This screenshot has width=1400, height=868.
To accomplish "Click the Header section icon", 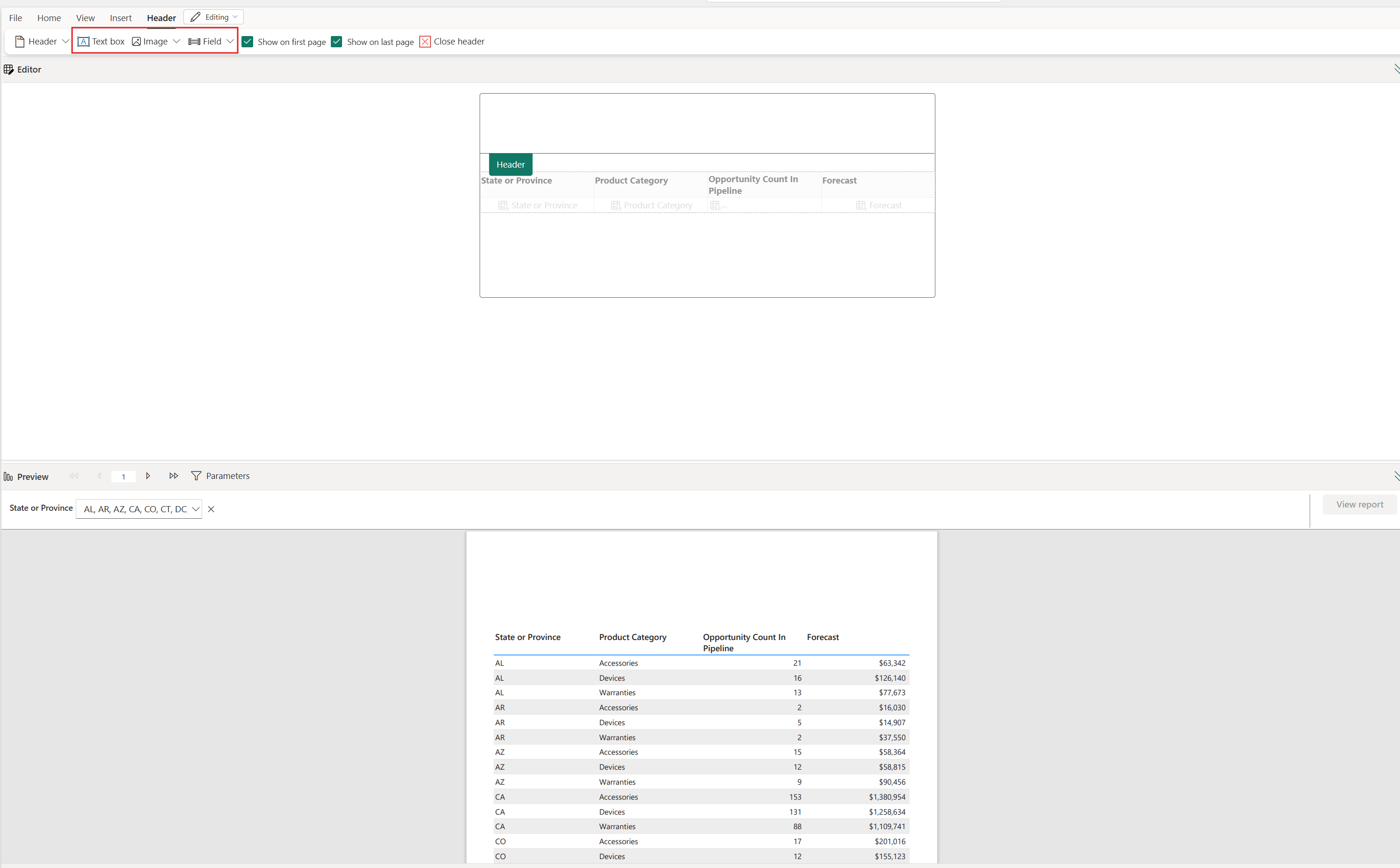I will pyautogui.click(x=19, y=41).
